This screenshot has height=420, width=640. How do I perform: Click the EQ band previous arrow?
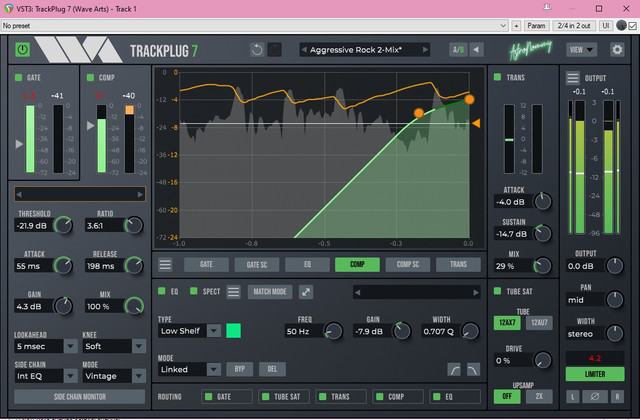[x=358, y=292]
